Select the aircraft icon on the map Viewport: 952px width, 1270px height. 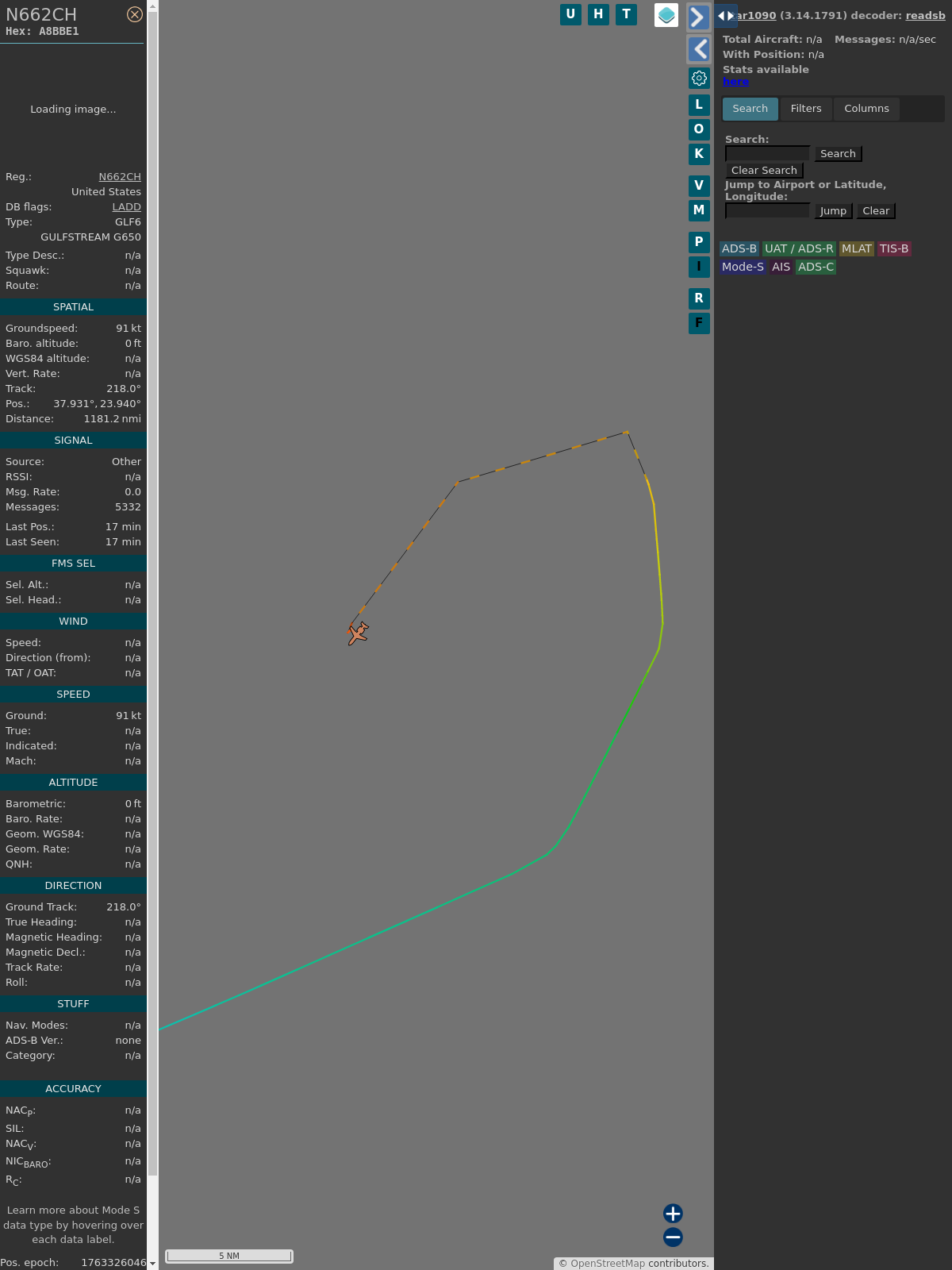coord(358,633)
